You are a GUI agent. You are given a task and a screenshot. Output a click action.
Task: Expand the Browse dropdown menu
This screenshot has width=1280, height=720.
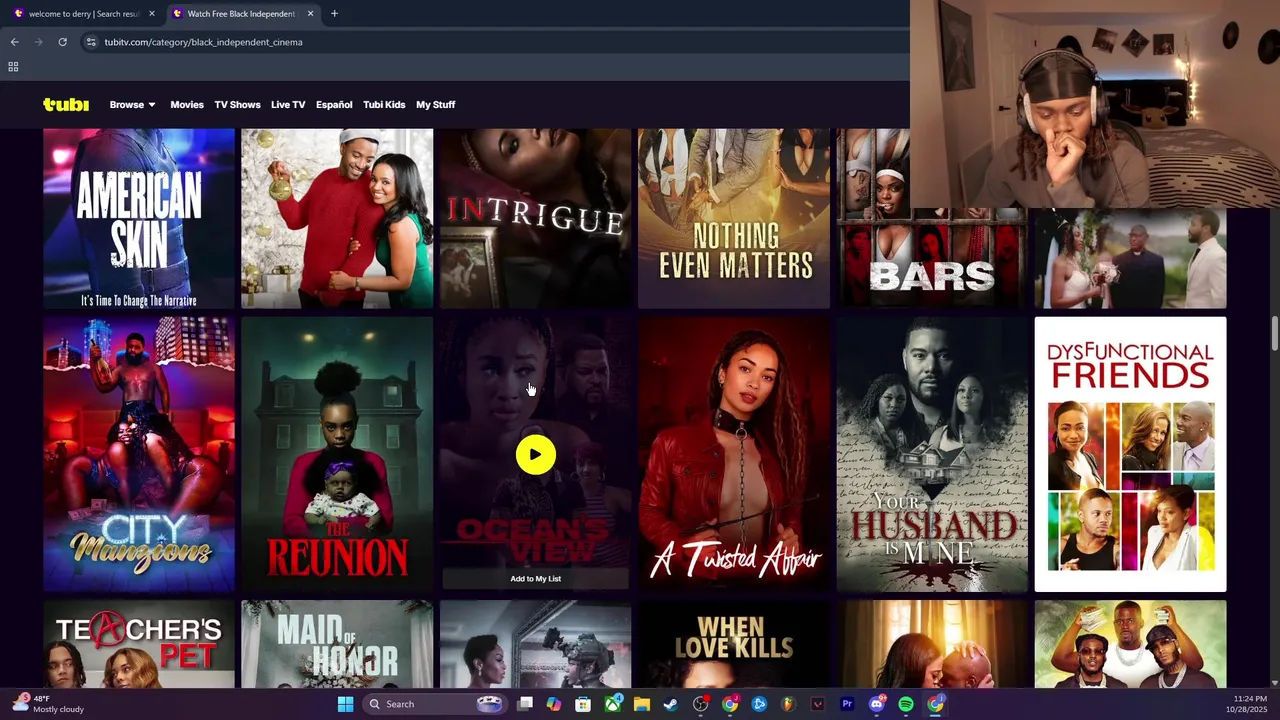(132, 105)
